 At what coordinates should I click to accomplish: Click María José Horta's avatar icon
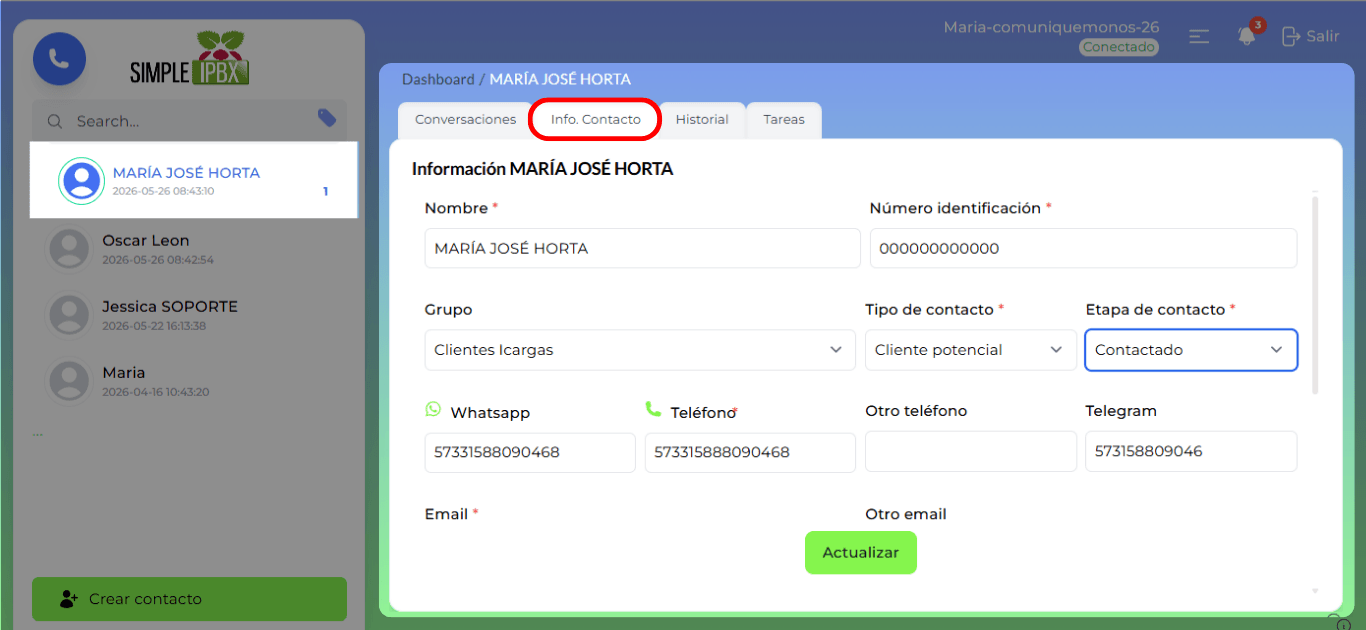[81, 181]
